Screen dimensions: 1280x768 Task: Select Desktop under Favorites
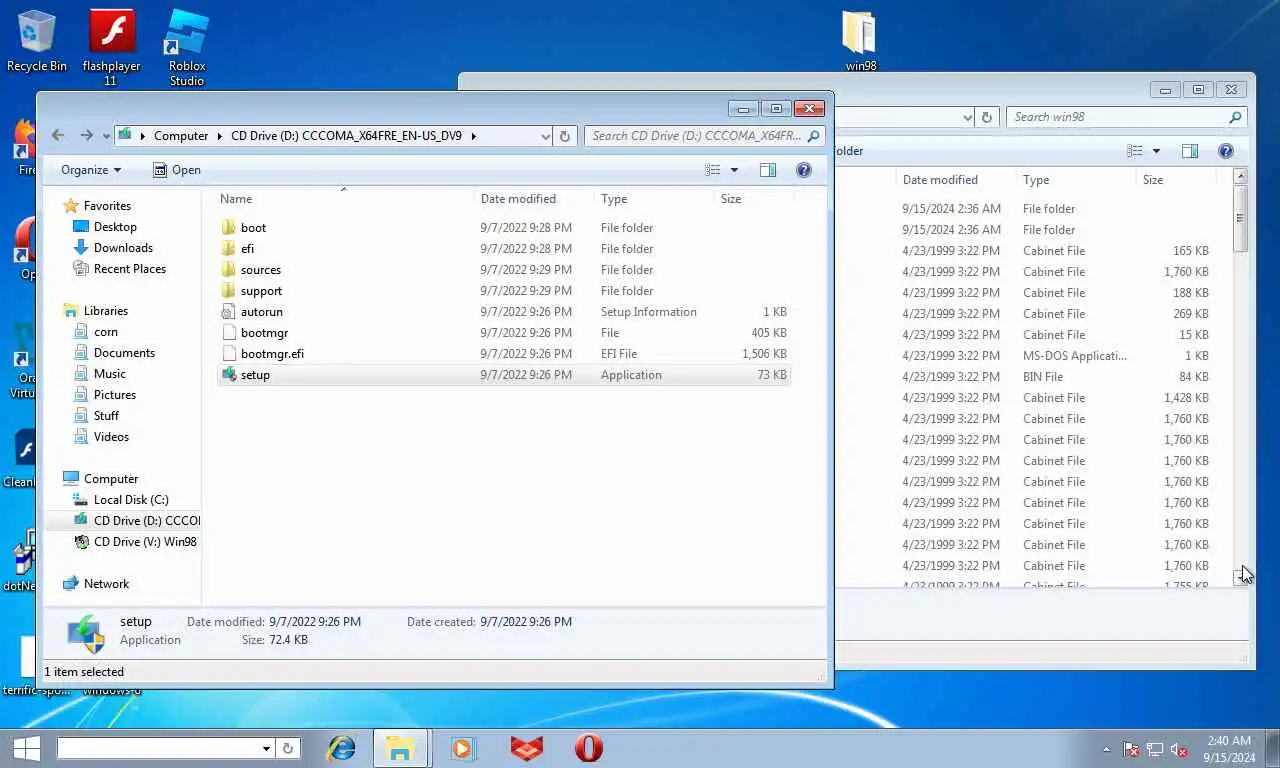(x=115, y=227)
